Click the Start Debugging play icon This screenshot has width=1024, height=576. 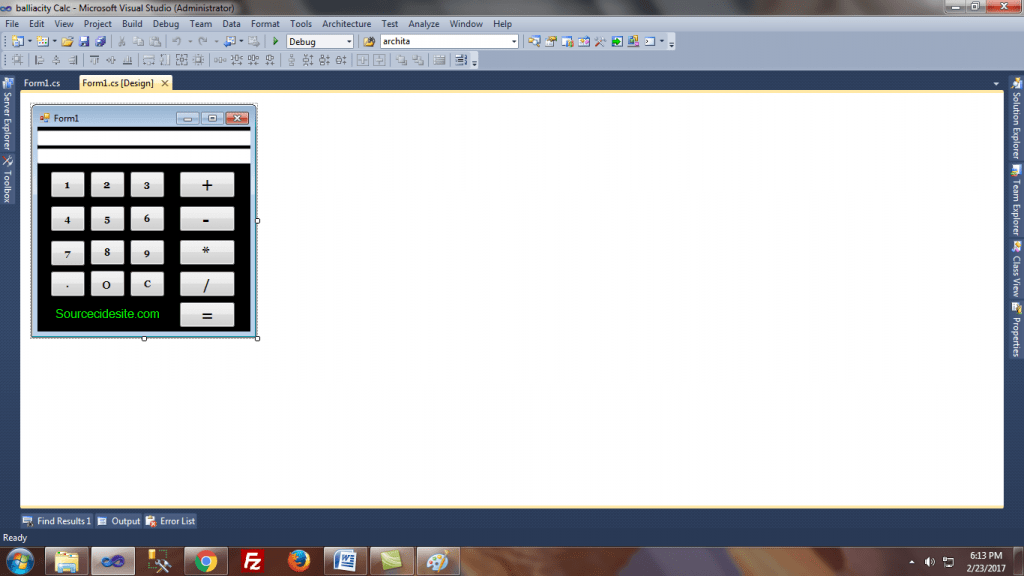(x=276, y=42)
